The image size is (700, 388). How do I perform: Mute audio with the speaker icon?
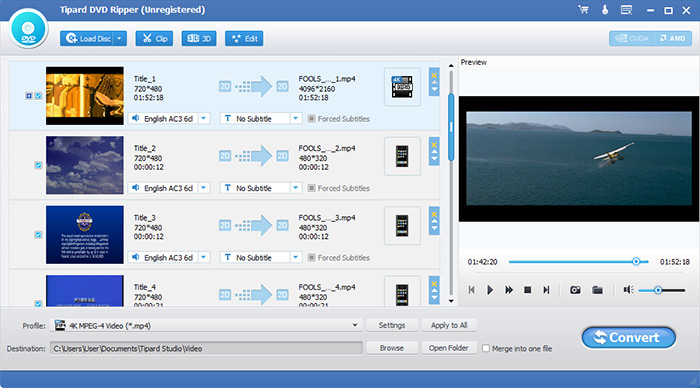coord(629,290)
